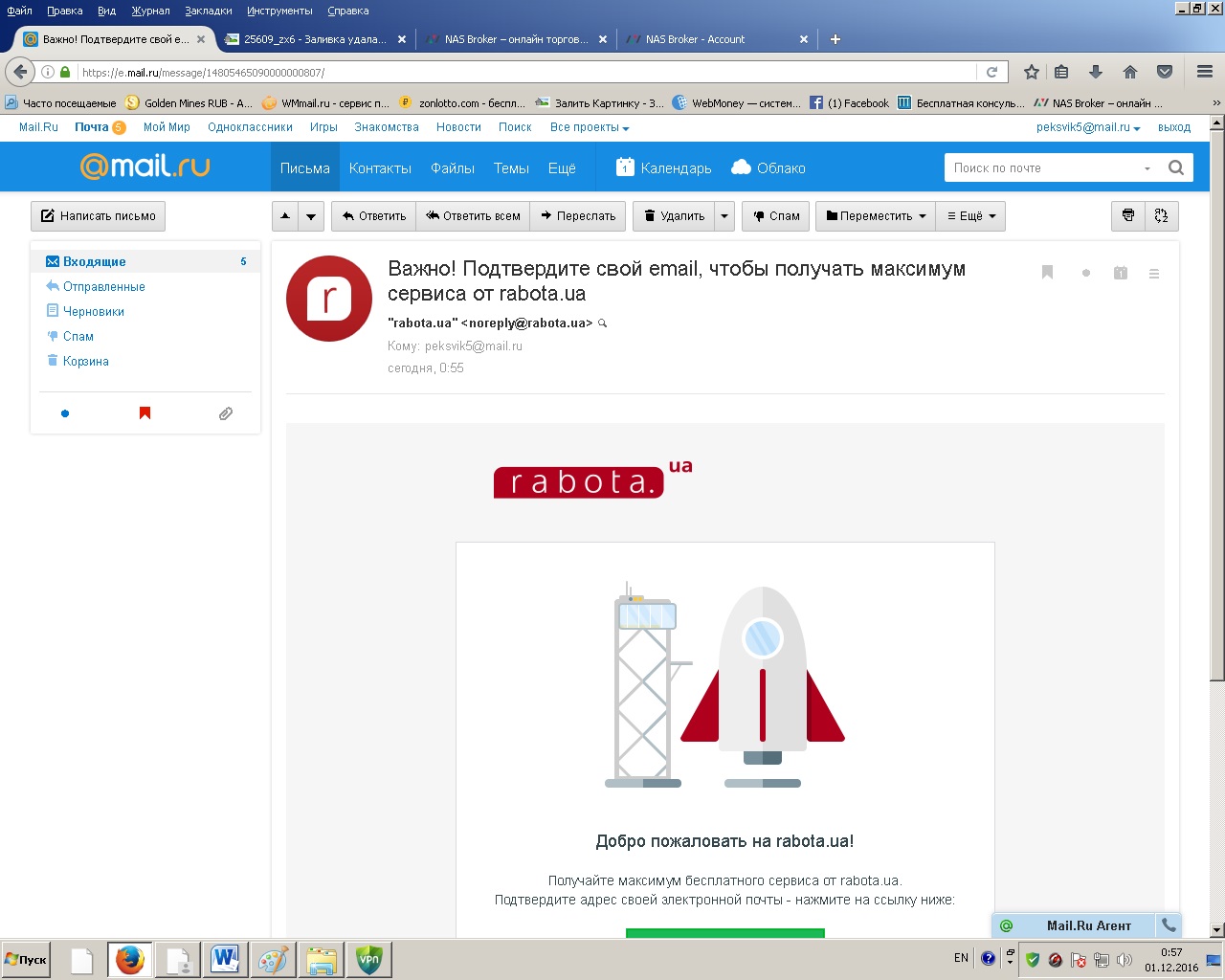Open the Ещё item in blue header

[562, 167]
